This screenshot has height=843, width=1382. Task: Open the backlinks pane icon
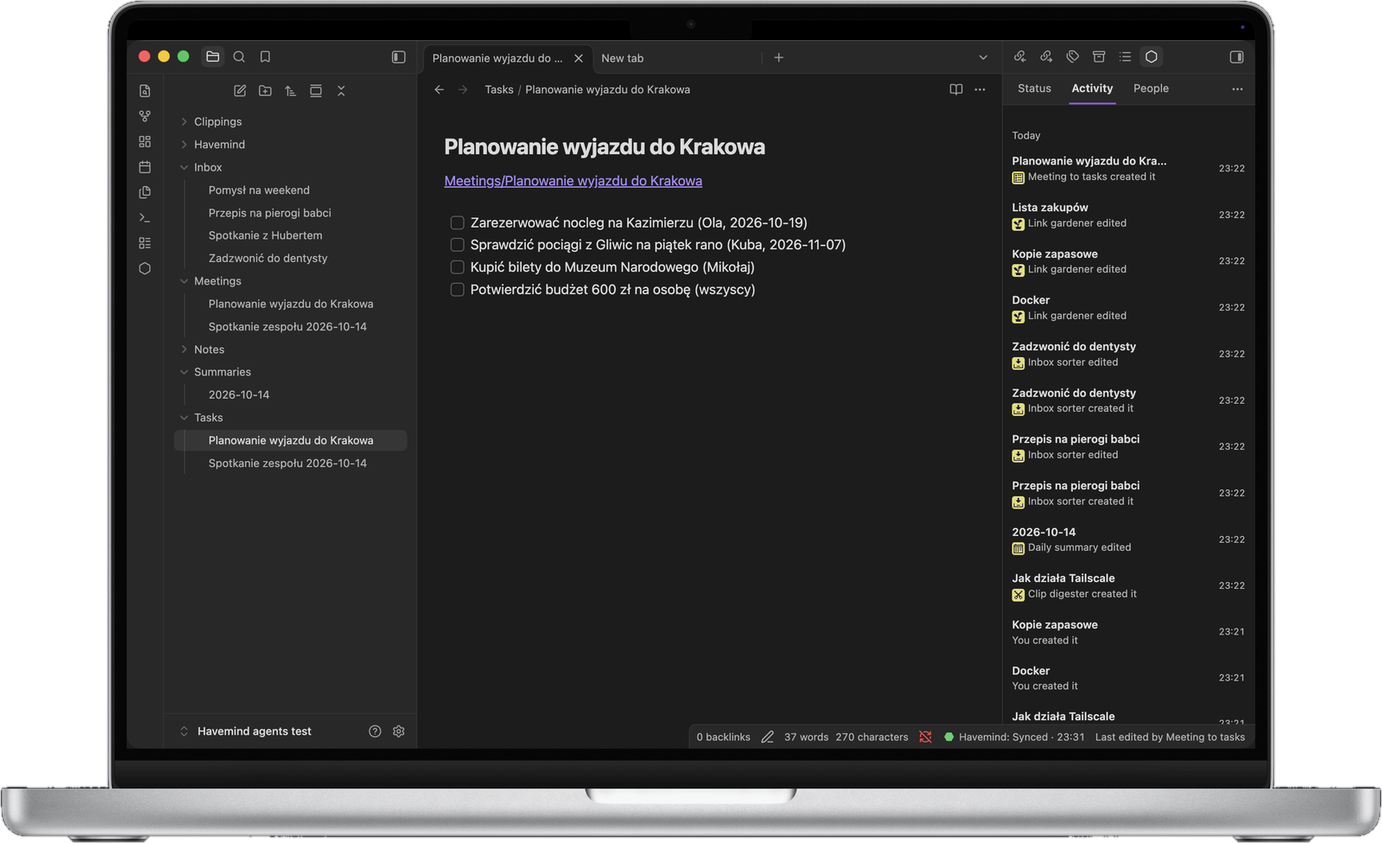pyautogui.click(x=1019, y=57)
